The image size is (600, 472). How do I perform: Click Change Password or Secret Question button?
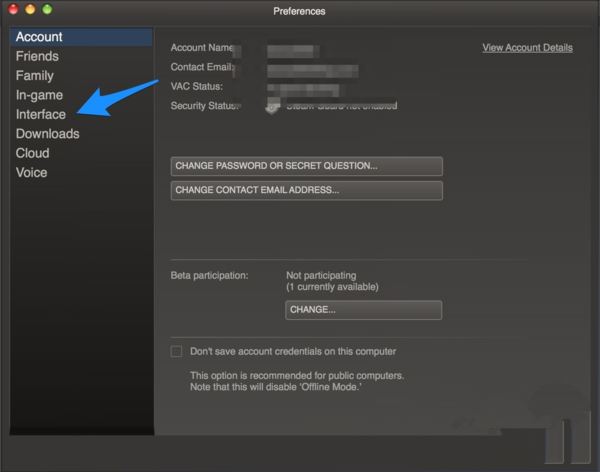[x=307, y=166]
